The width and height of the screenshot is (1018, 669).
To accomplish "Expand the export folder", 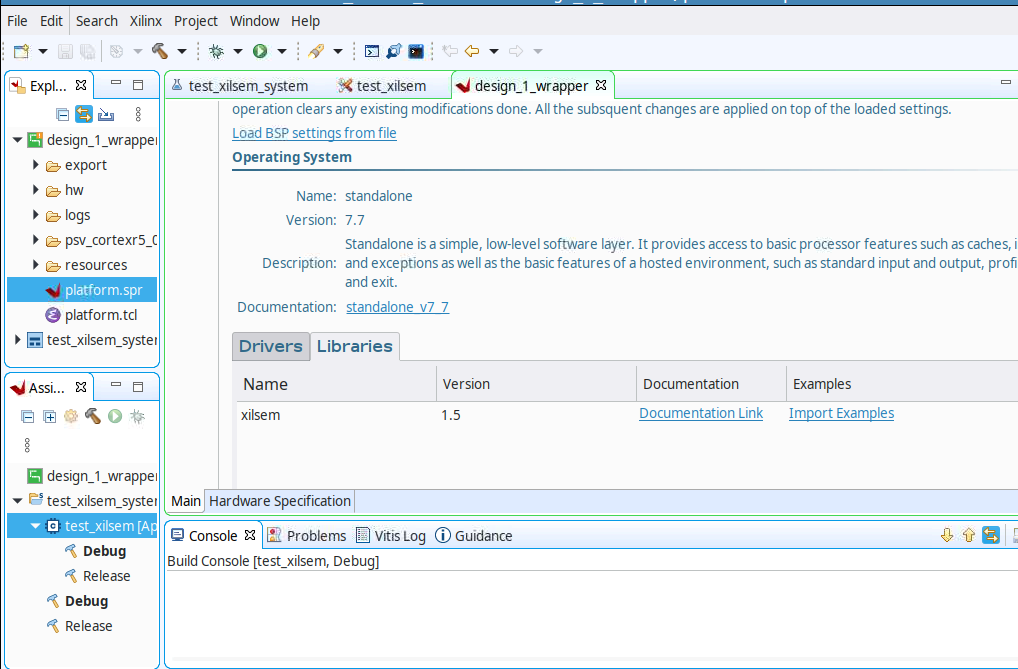I will tap(36, 165).
